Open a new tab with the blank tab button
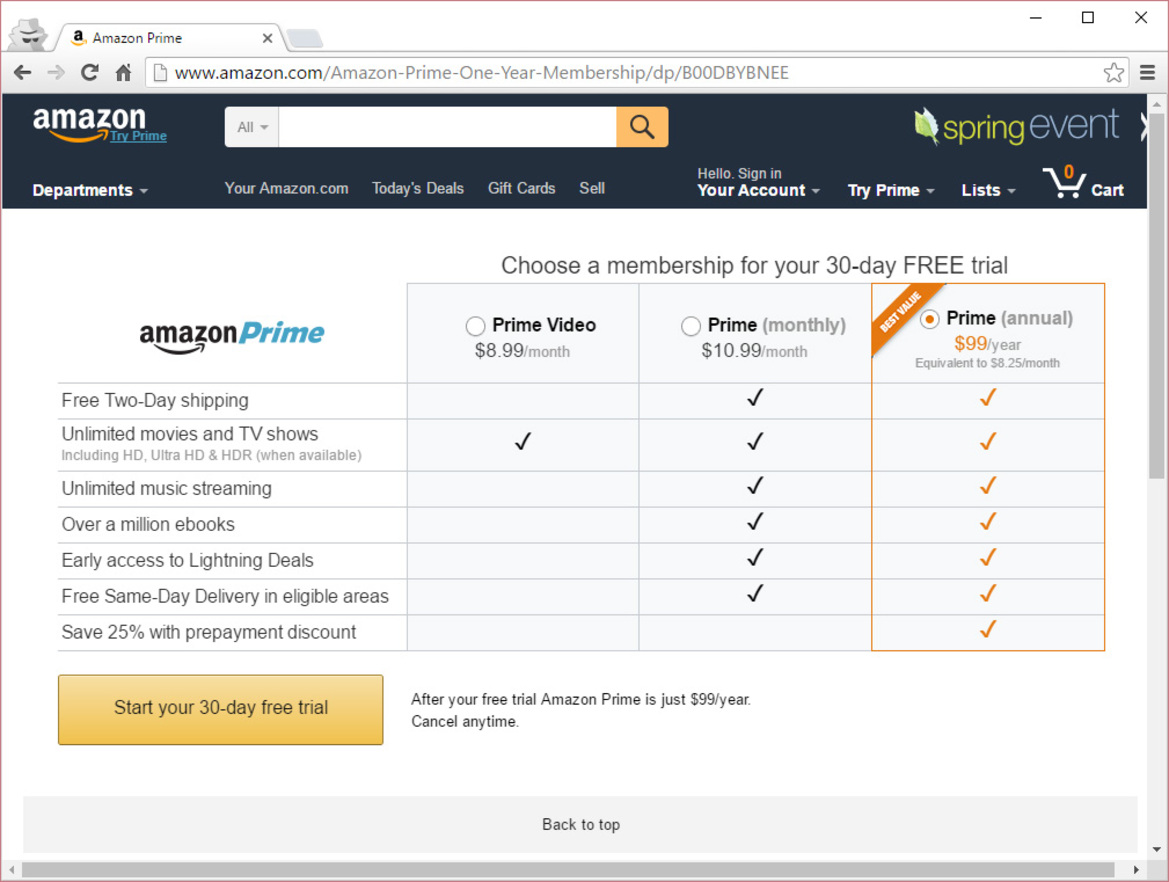 (x=304, y=38)
